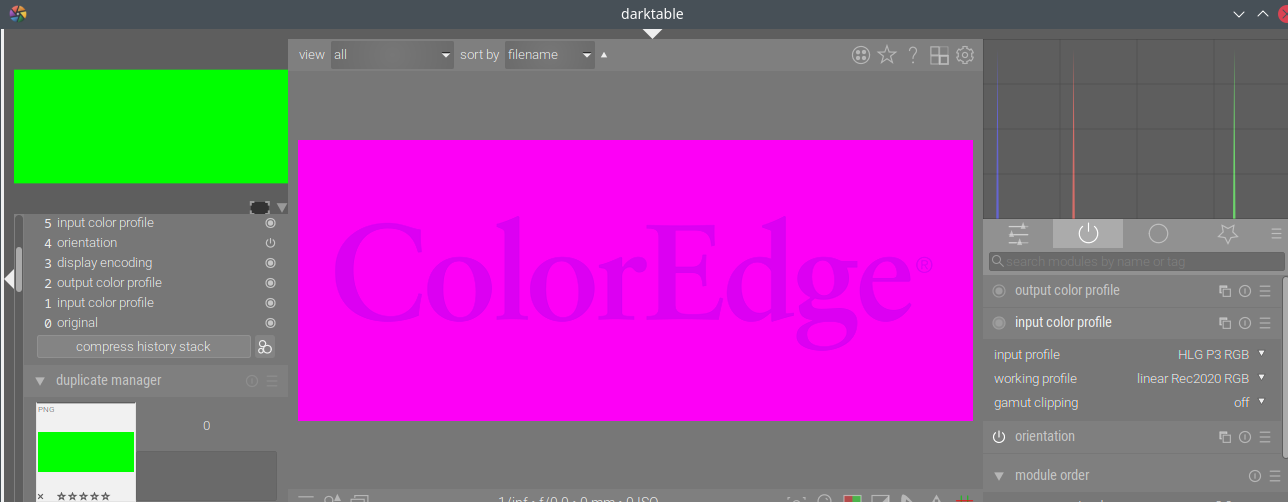1288x502 pixels.
Task: Reset orientation module parameters
Action: (1245, 437)
